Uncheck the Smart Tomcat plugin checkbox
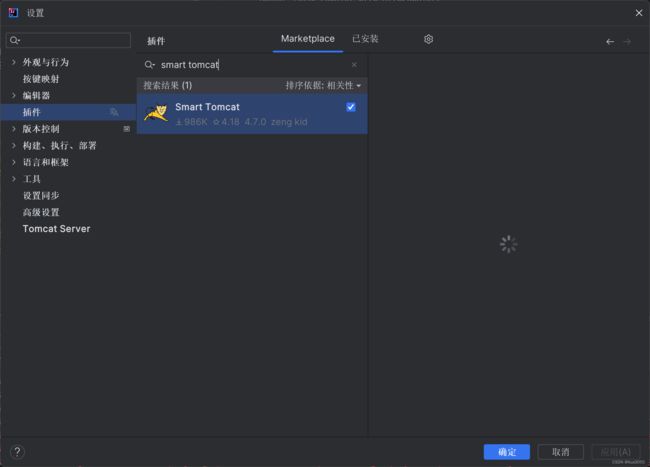This screenshot has width=650, height=467. tap(351, 107)
